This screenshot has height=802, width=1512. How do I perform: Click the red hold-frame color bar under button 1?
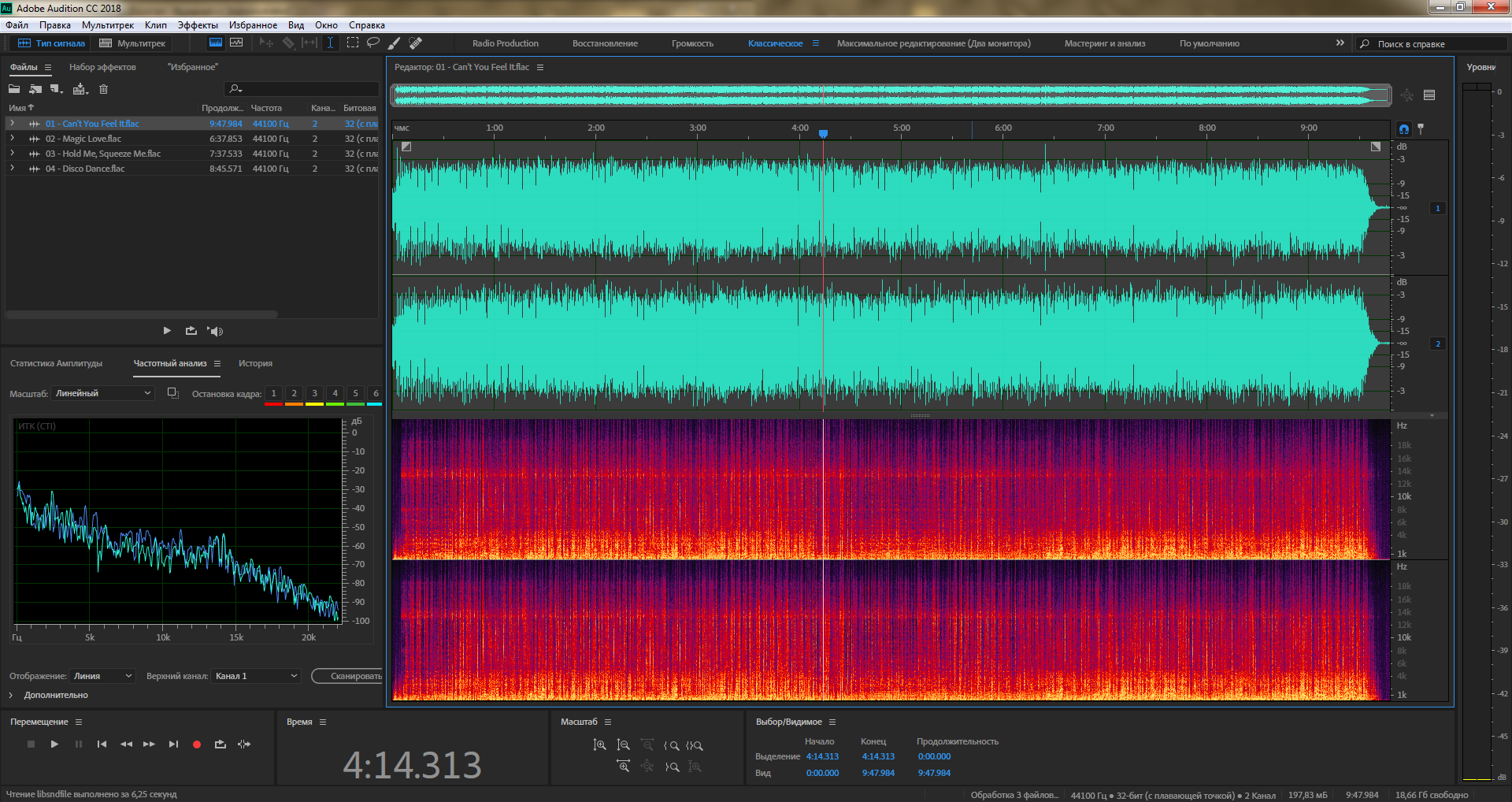(x=273, y=404)
